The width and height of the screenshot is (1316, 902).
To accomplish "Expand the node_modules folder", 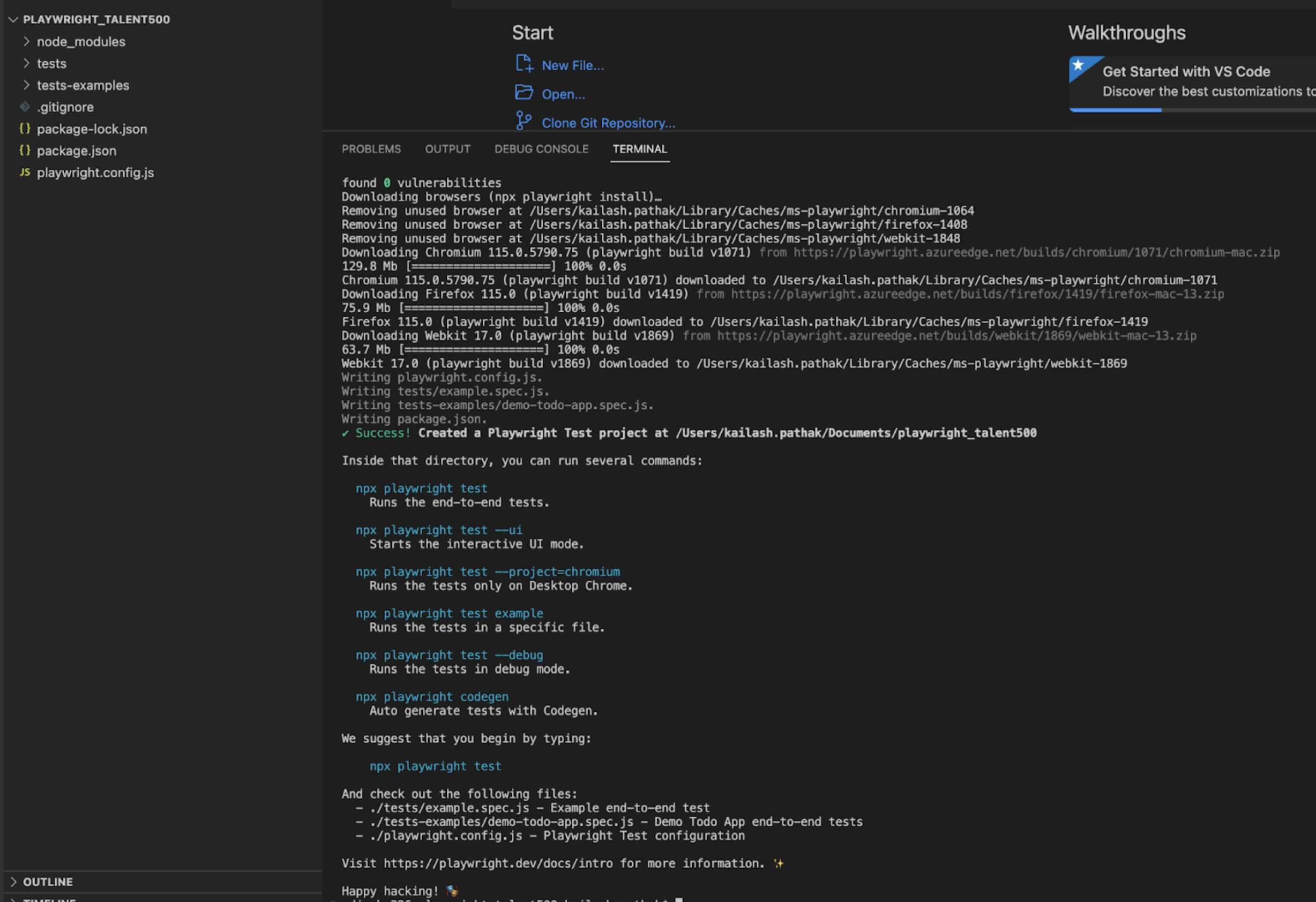I will [26, 41].
